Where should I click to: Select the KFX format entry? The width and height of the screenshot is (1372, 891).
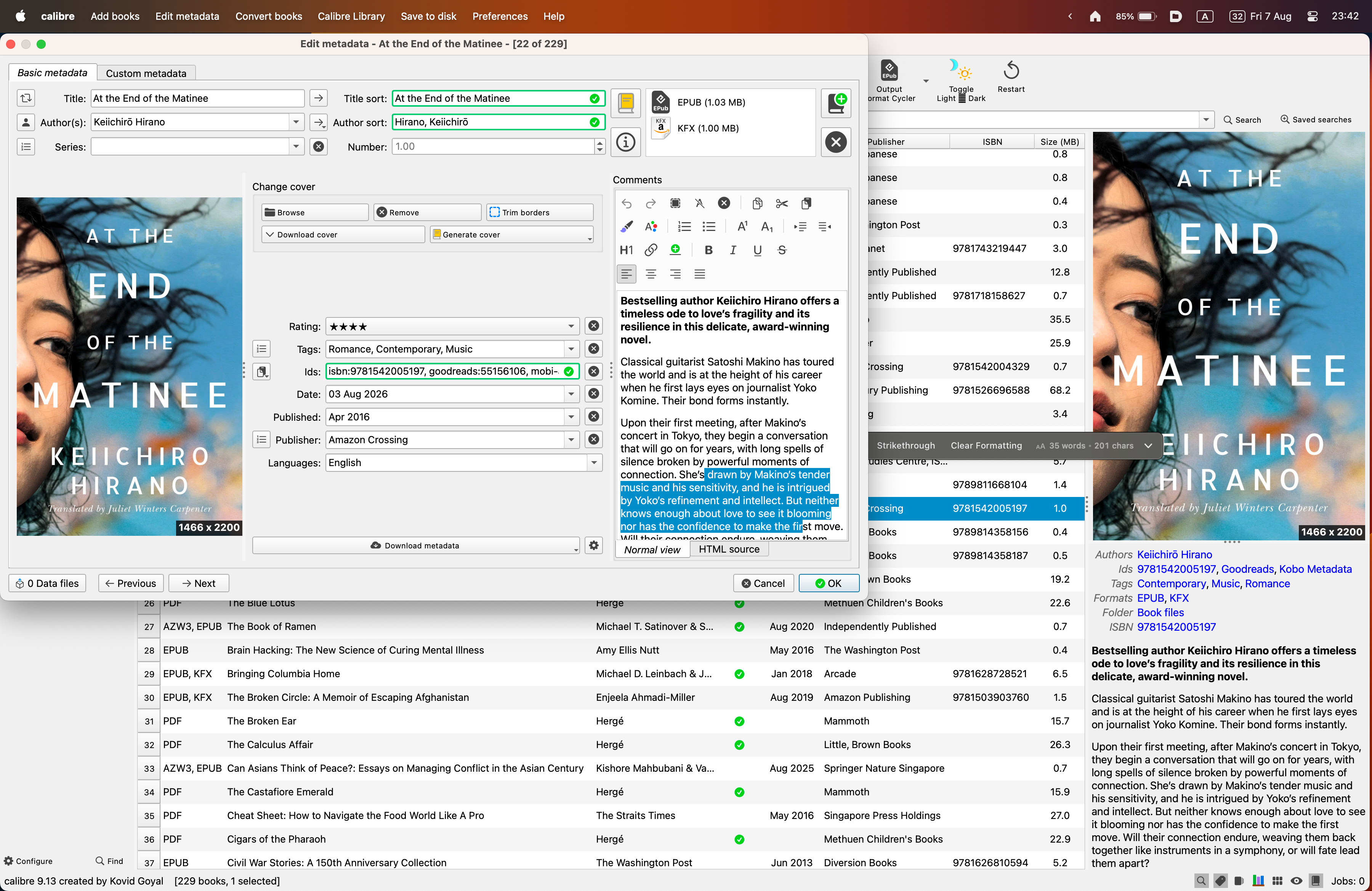tap(730, 128)
